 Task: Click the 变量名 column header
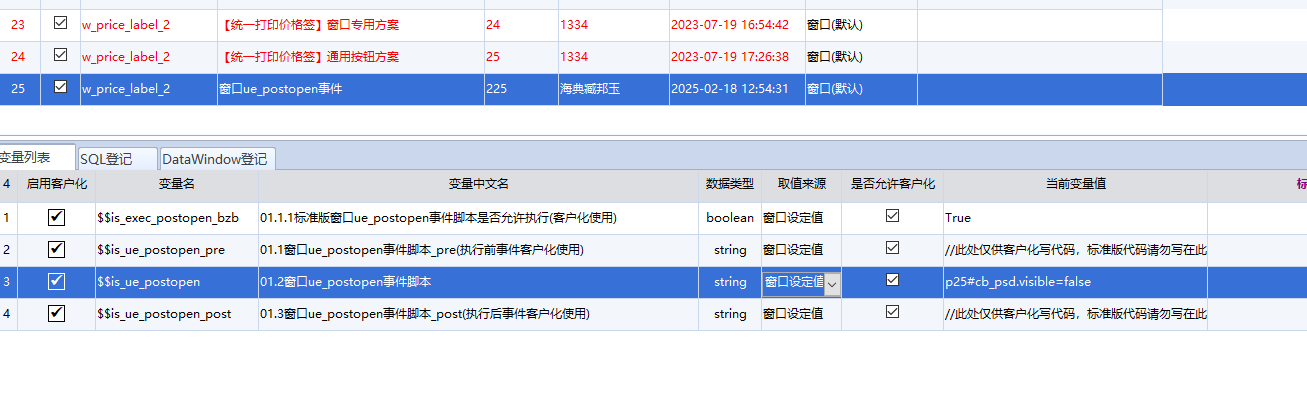tap(177, 184)
